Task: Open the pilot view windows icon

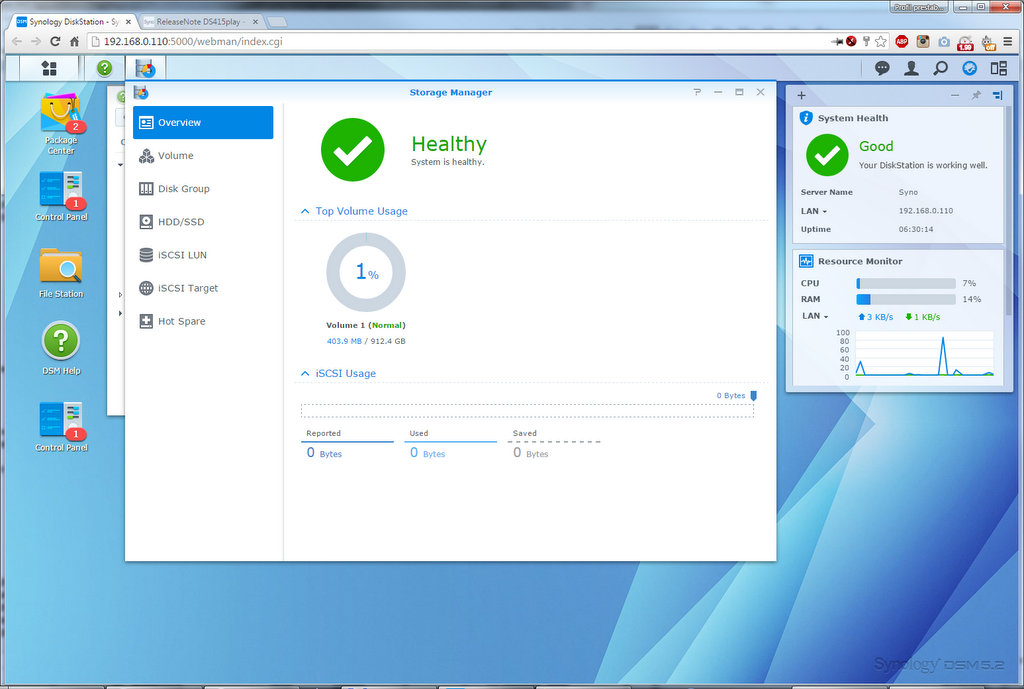Action: click(999, 68)
